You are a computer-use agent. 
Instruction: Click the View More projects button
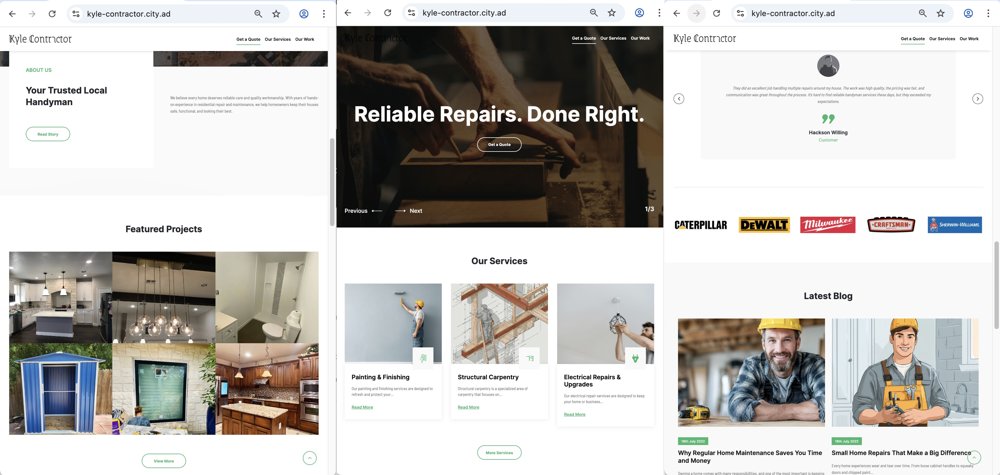(x=163, y=461)
